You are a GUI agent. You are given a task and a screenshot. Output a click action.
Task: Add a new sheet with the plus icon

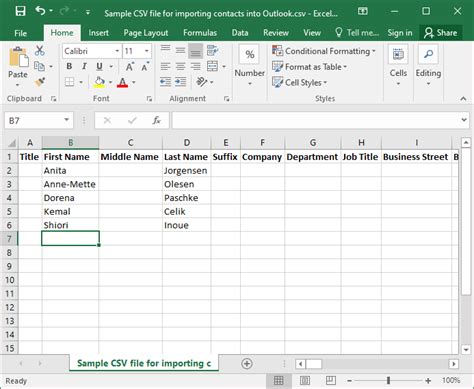(247, 364)
